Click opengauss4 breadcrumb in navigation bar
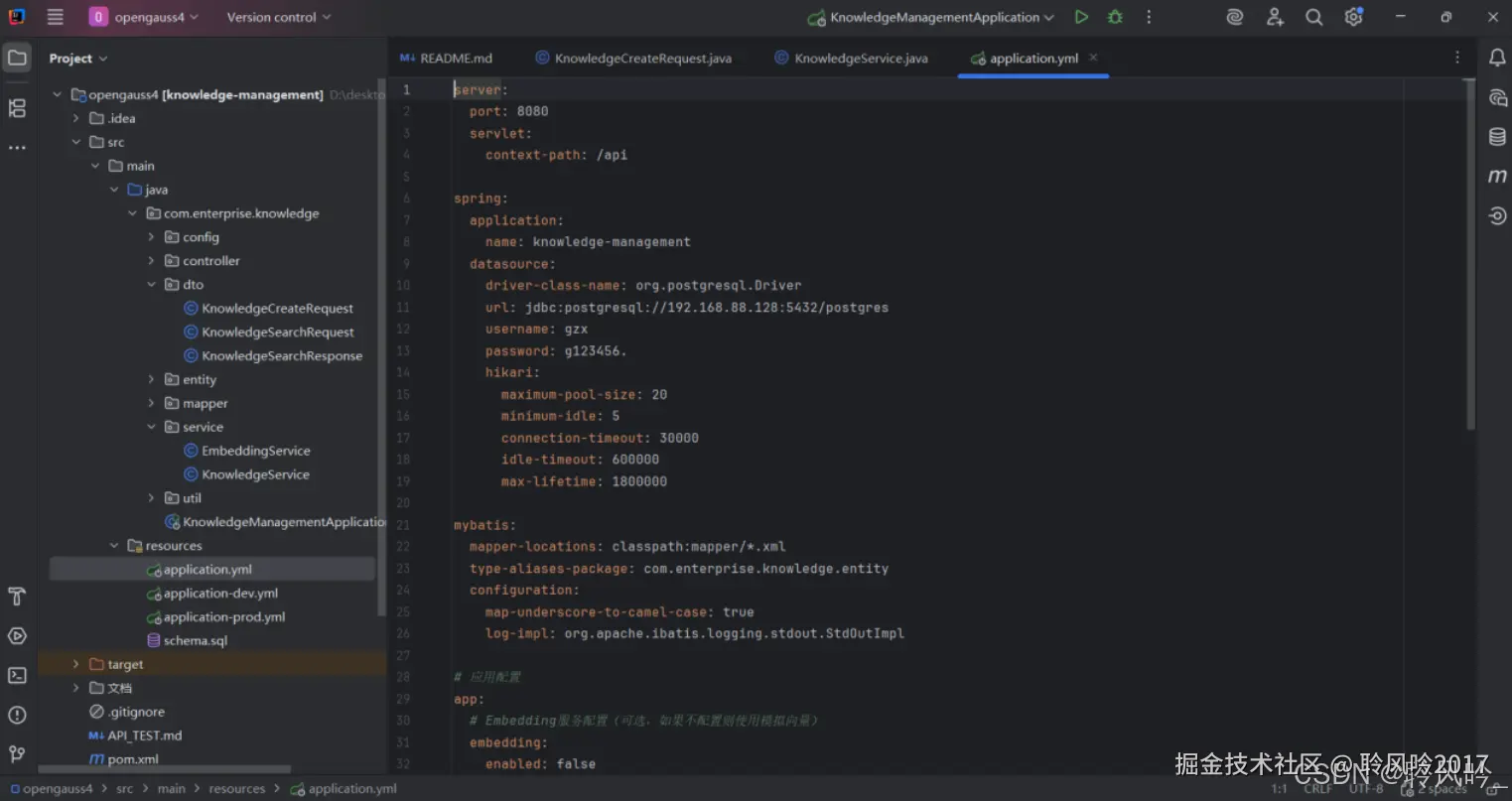 pos(52,789)
